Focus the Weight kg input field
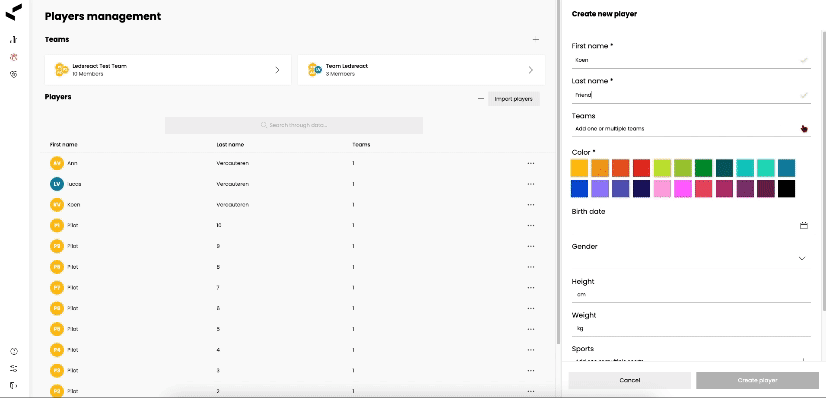826x398 pixels. (691, 329)
